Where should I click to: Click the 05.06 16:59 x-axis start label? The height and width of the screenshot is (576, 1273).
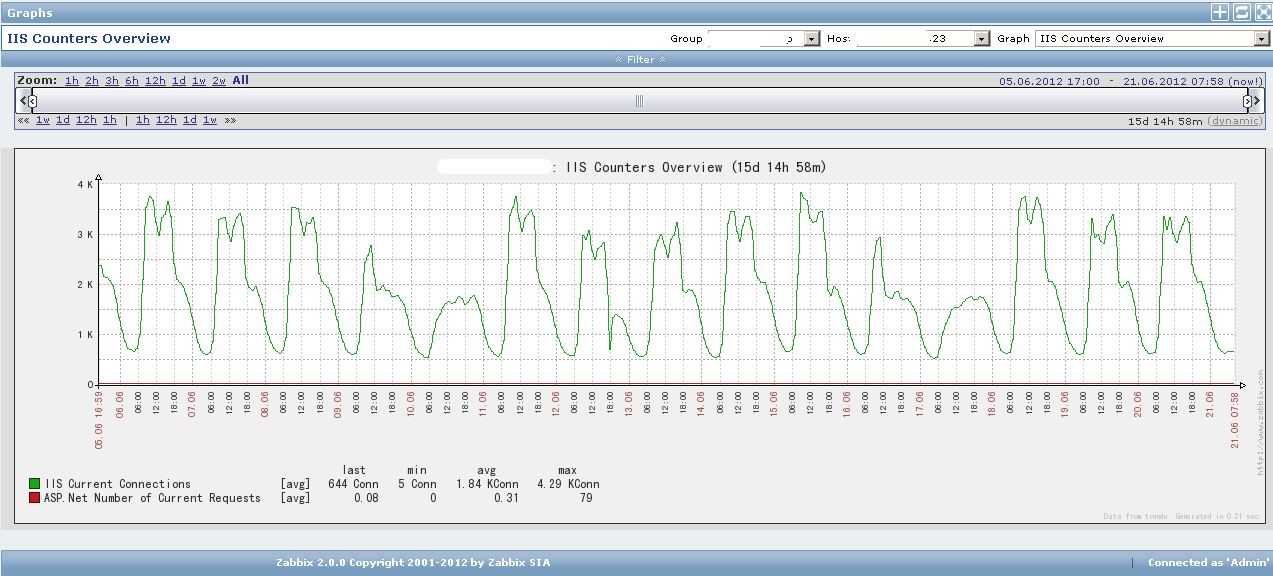point(100,419)
